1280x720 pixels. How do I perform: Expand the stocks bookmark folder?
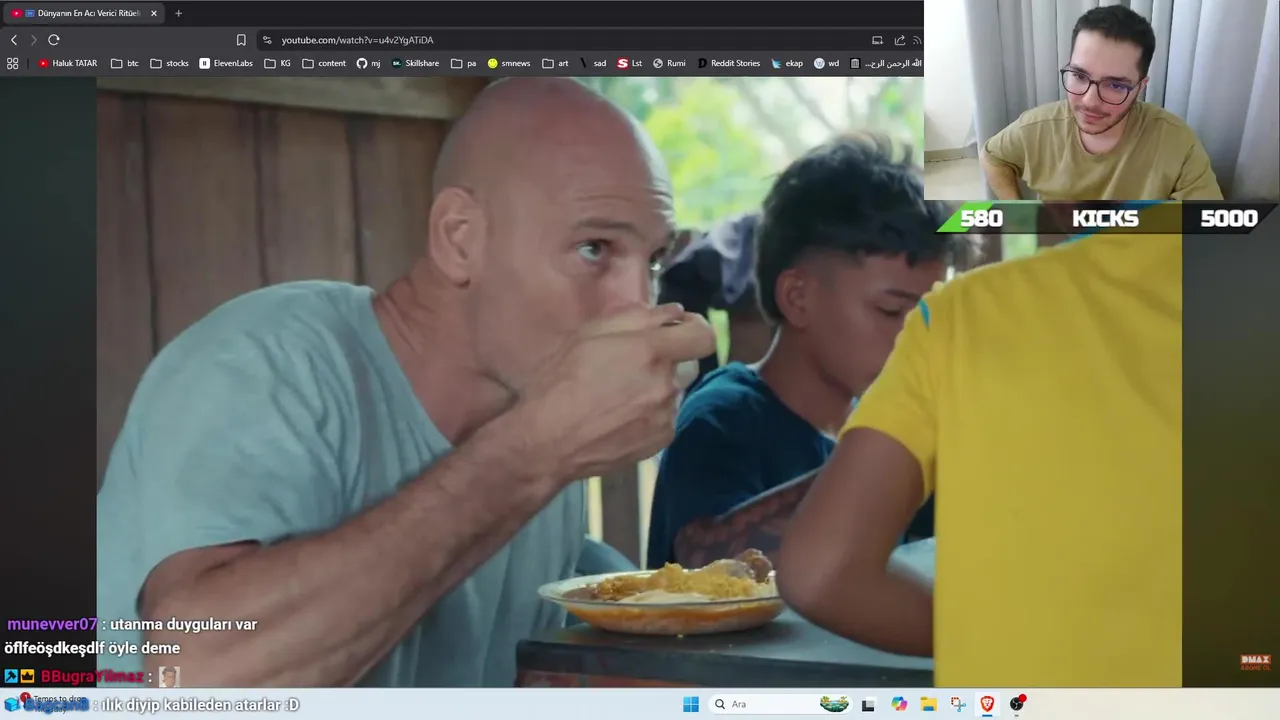169,63
